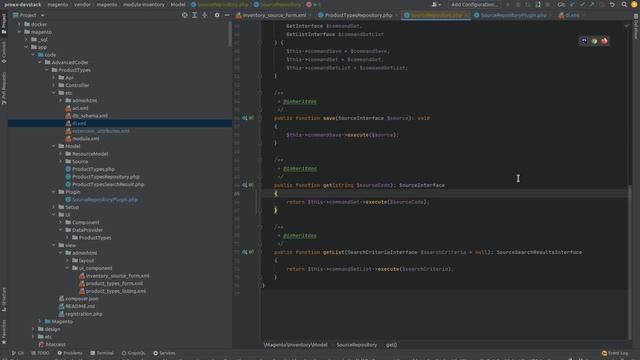This screenshot has height=360, width=640.
Task: Expand the docker folder
Action: tap(19, 24)
